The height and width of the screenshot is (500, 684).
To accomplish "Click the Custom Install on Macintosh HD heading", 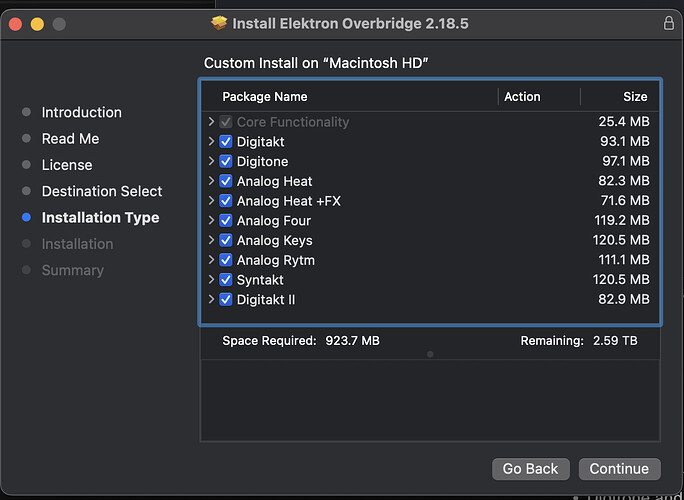I will [316, 63].
